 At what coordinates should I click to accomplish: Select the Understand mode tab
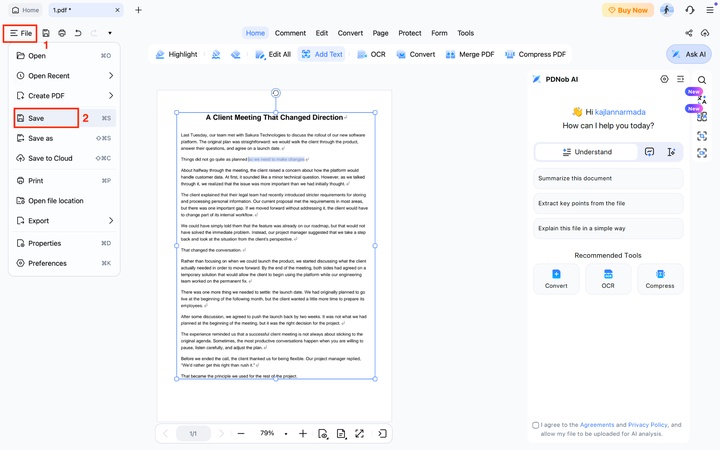pyautogui.click(x=587, y=152)
